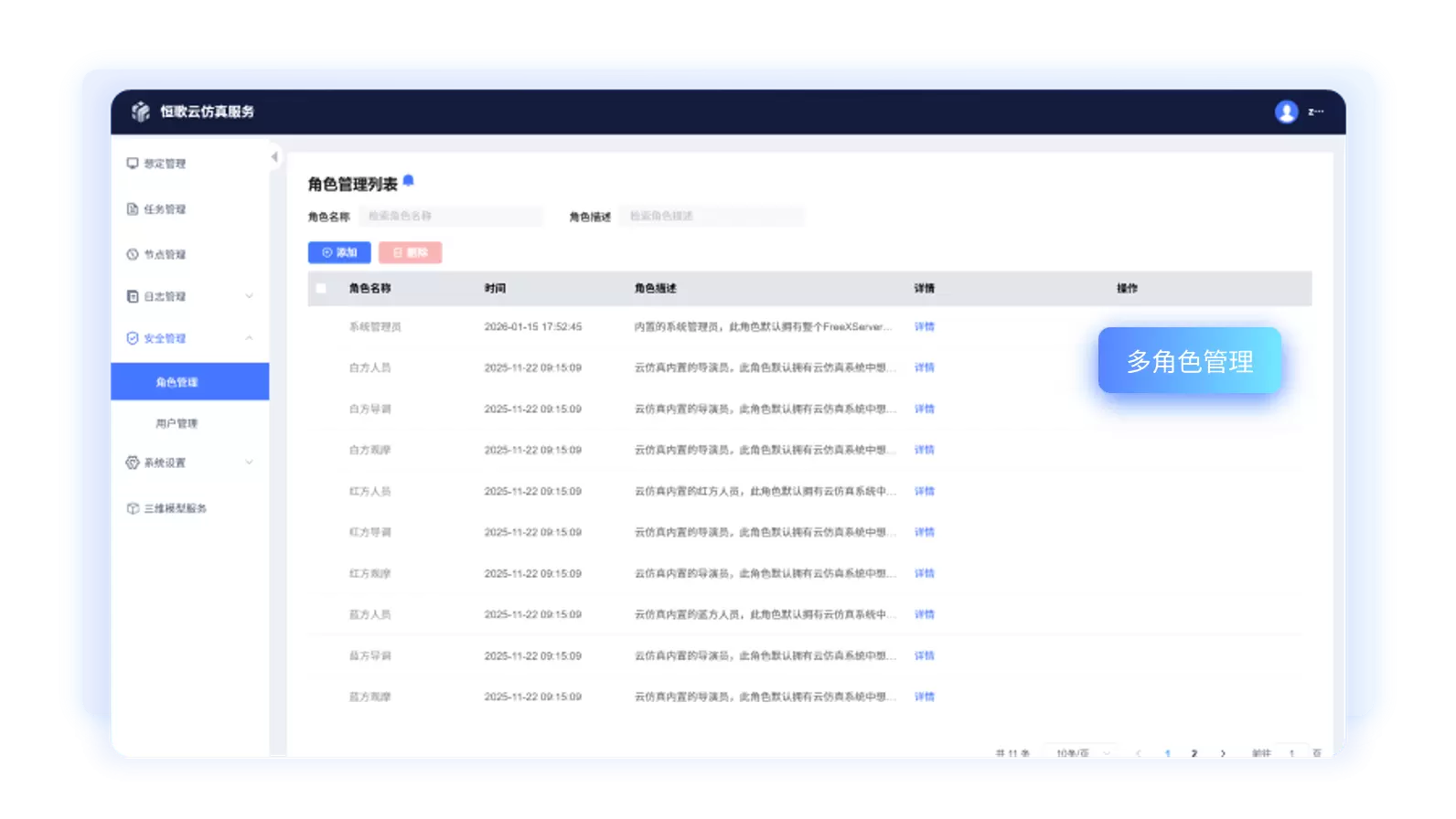Click the 白方人员 role name cell
The image size is (1456, 819).
click(370, 367)
